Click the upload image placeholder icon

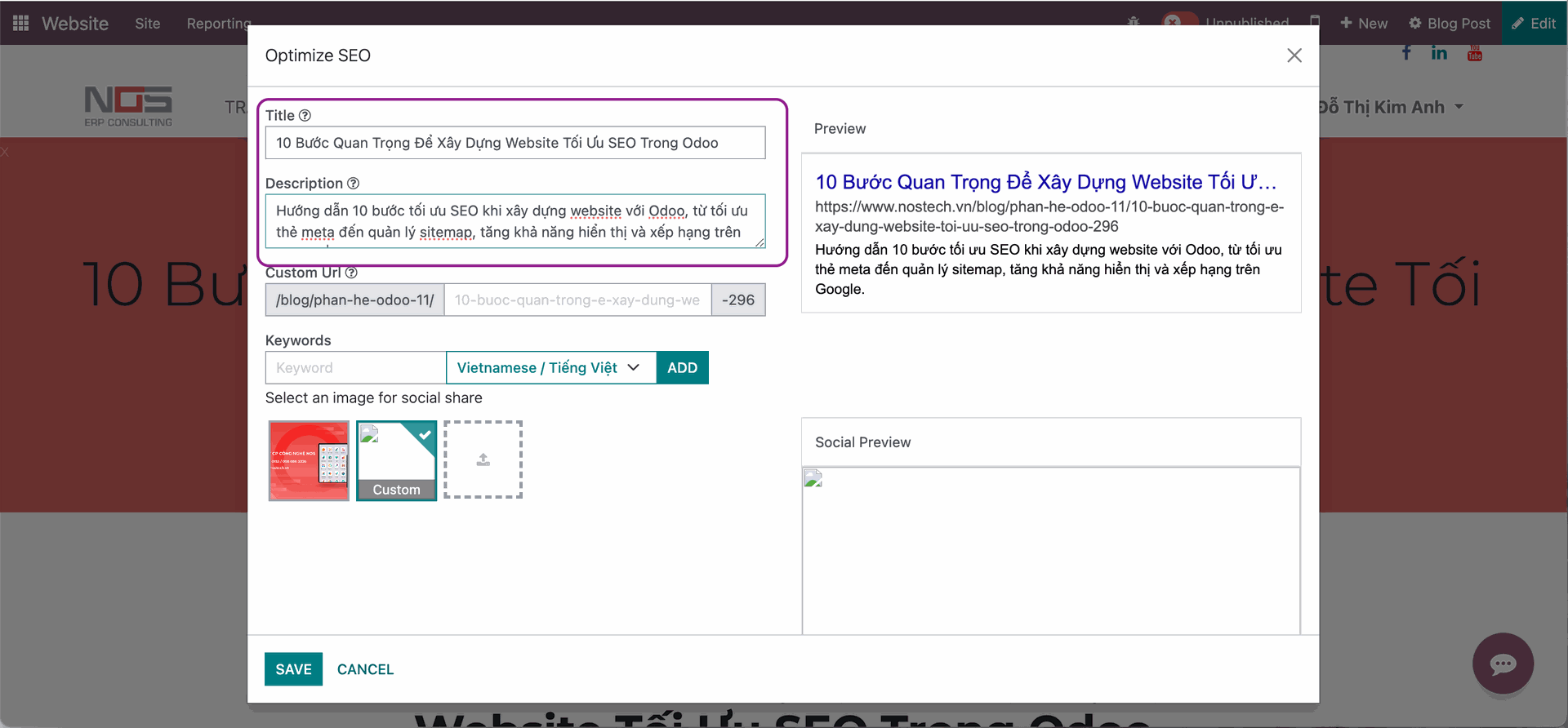[483, 459]
